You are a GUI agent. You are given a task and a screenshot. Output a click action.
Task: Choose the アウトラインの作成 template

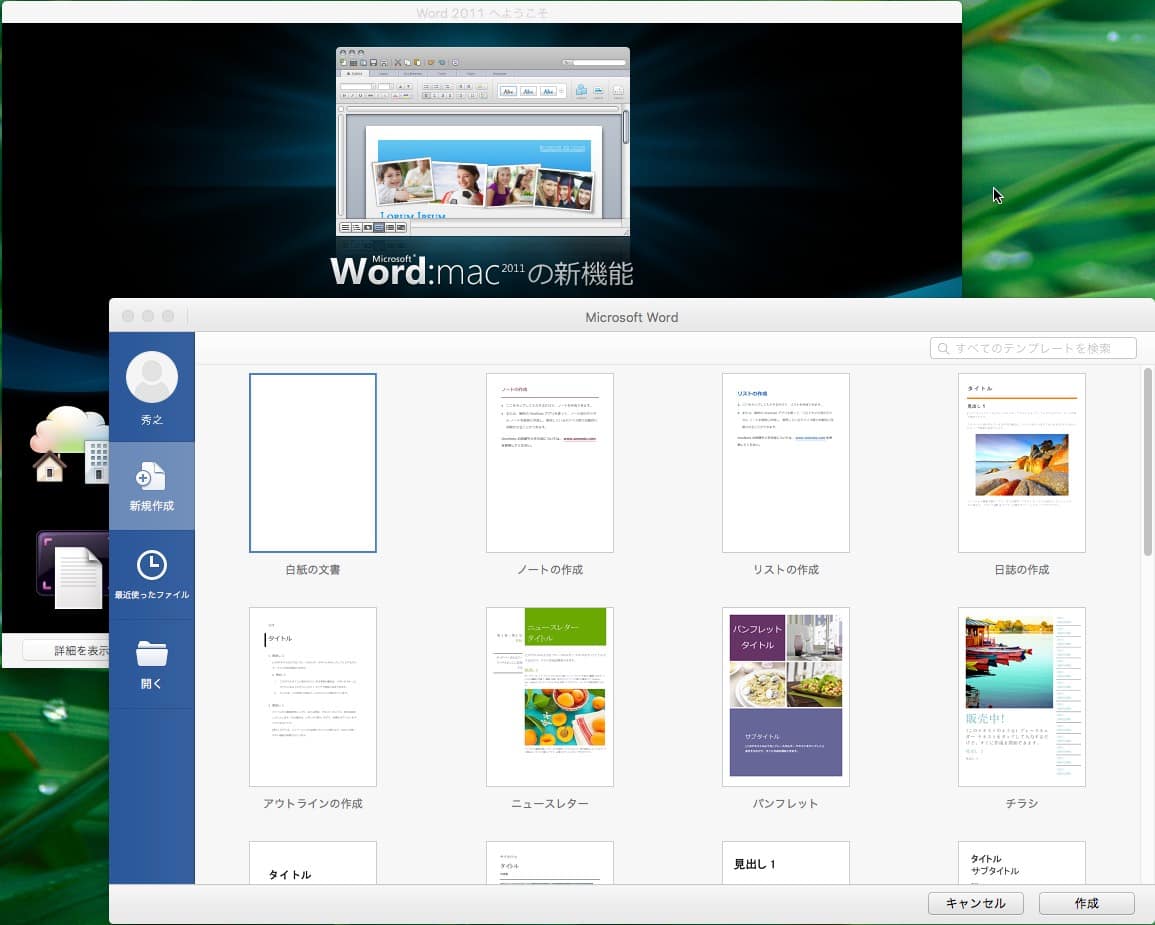[x=313, y=696]
